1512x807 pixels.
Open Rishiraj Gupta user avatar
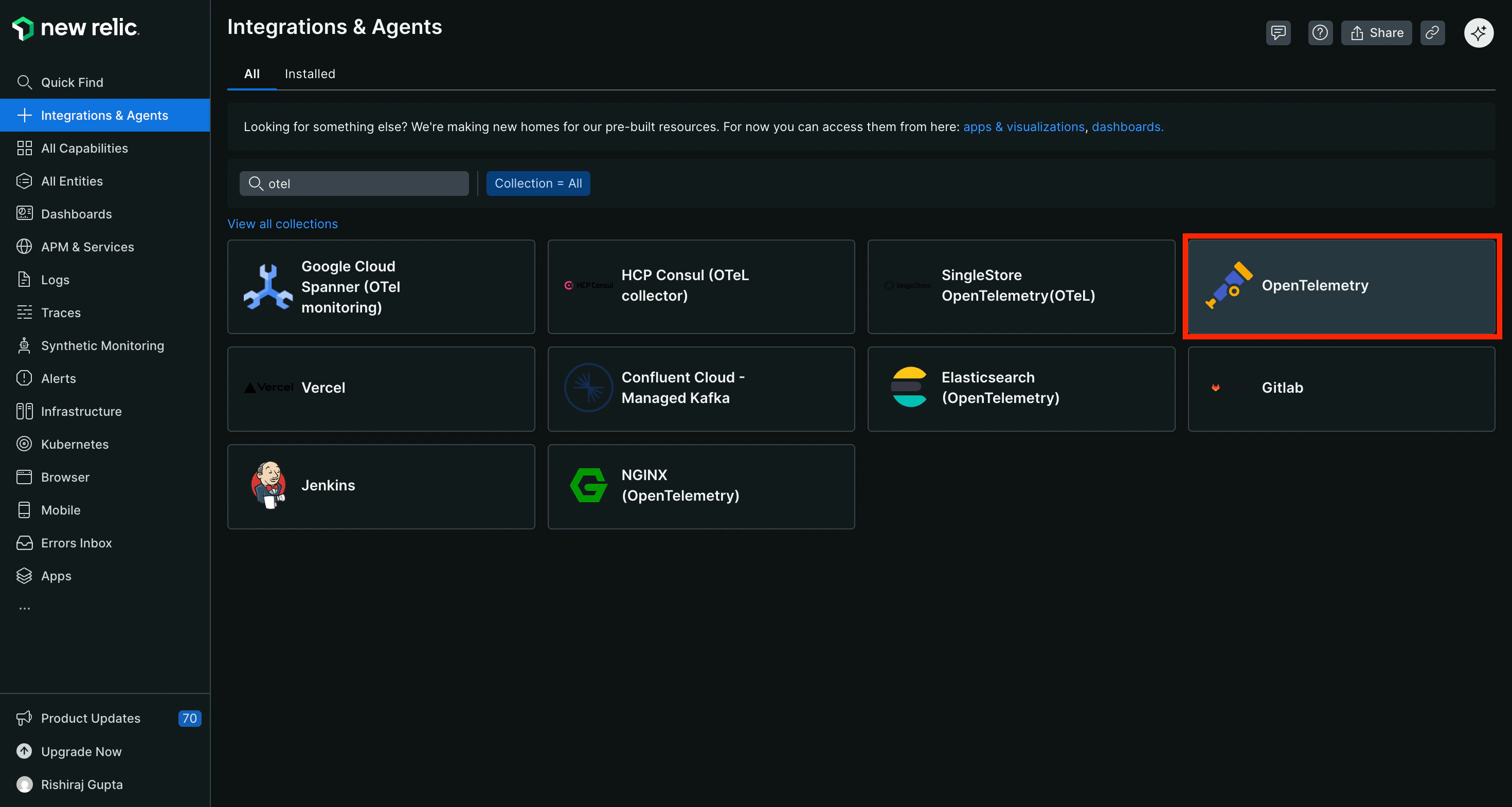24,784
